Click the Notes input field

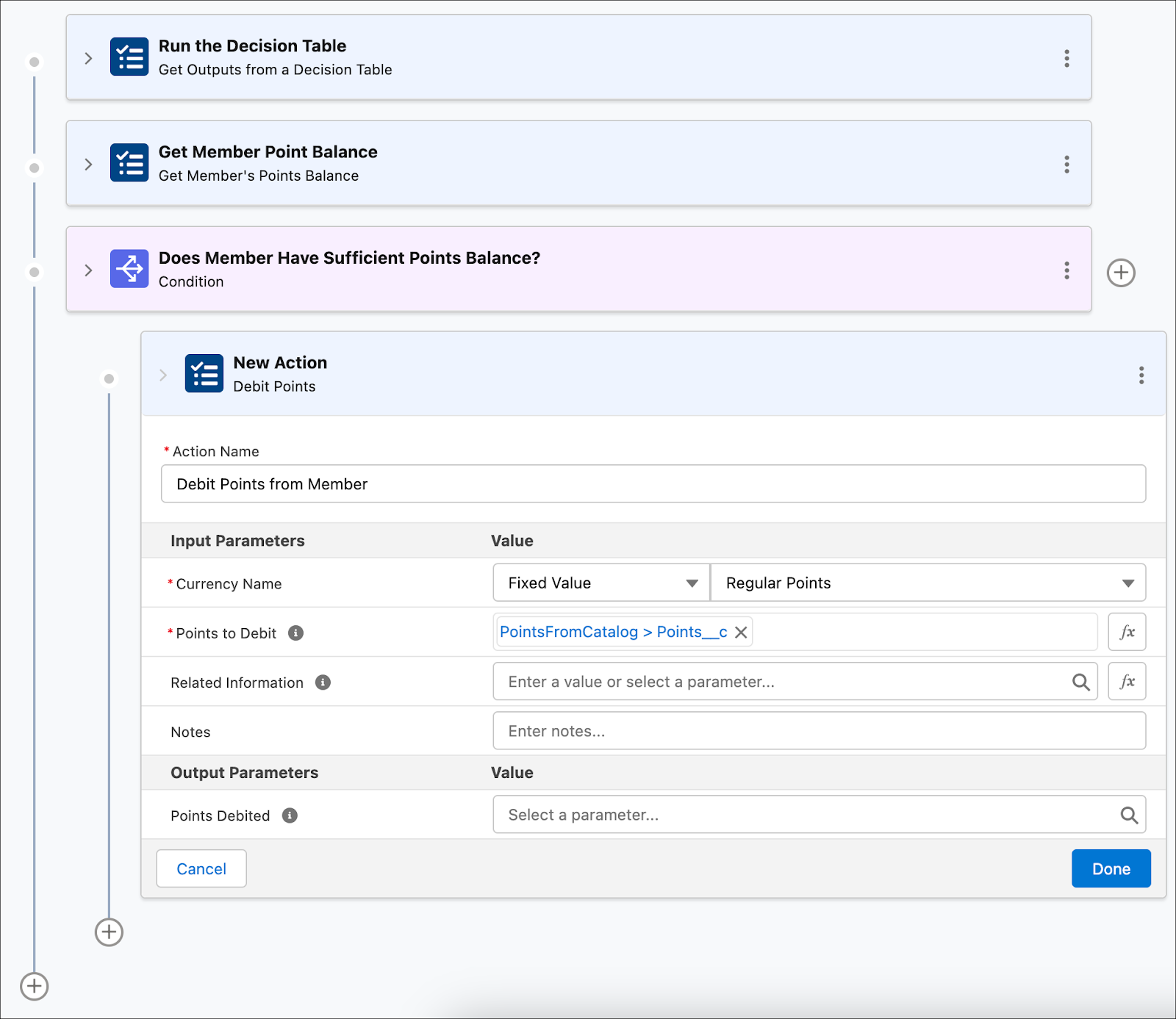(x=820, y=731)
